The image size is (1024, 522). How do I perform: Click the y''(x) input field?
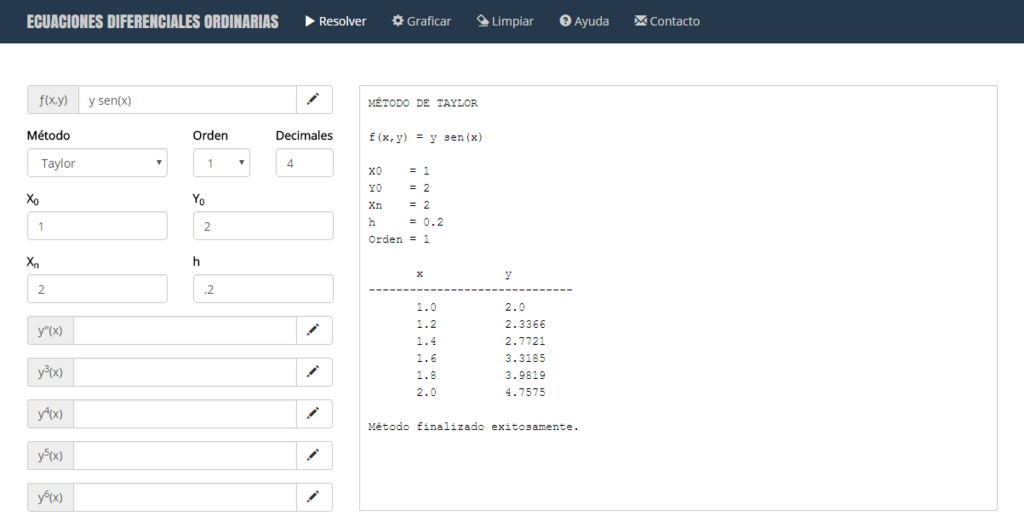tap(185, 331)
